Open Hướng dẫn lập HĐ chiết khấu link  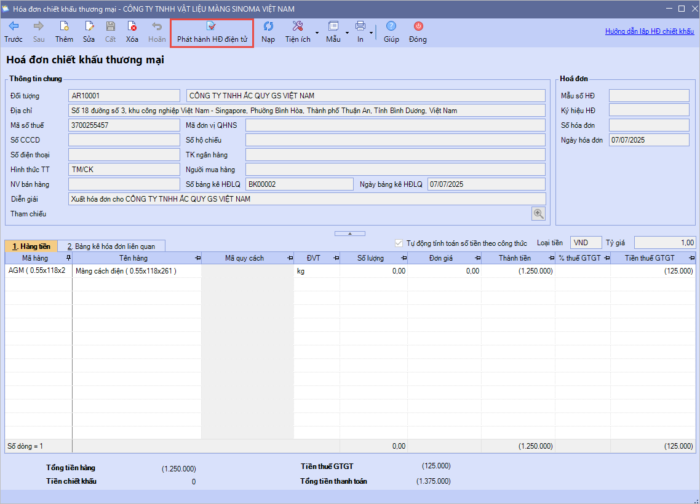pos(650,31)
